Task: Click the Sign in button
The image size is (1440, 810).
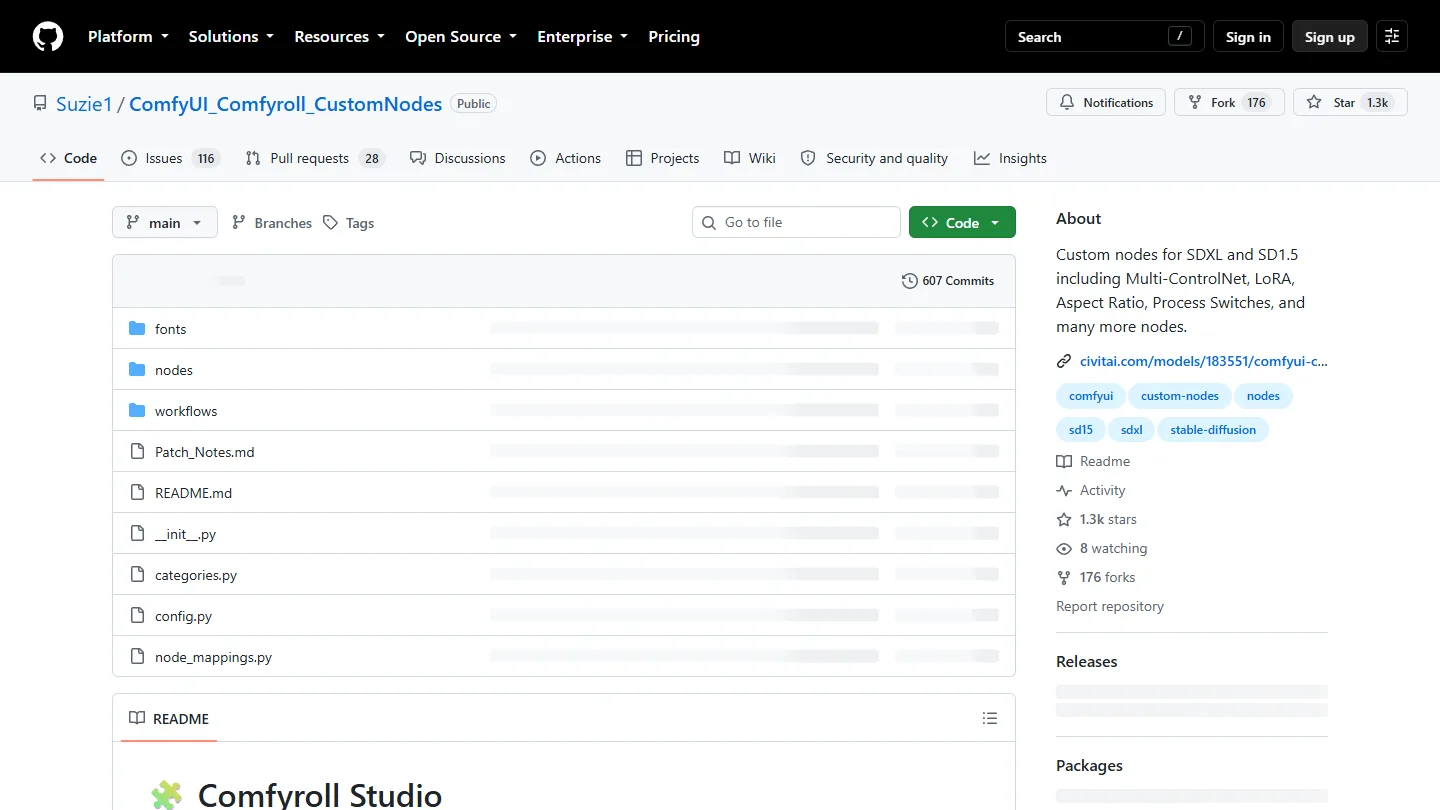Action: tap(1248, 37)
